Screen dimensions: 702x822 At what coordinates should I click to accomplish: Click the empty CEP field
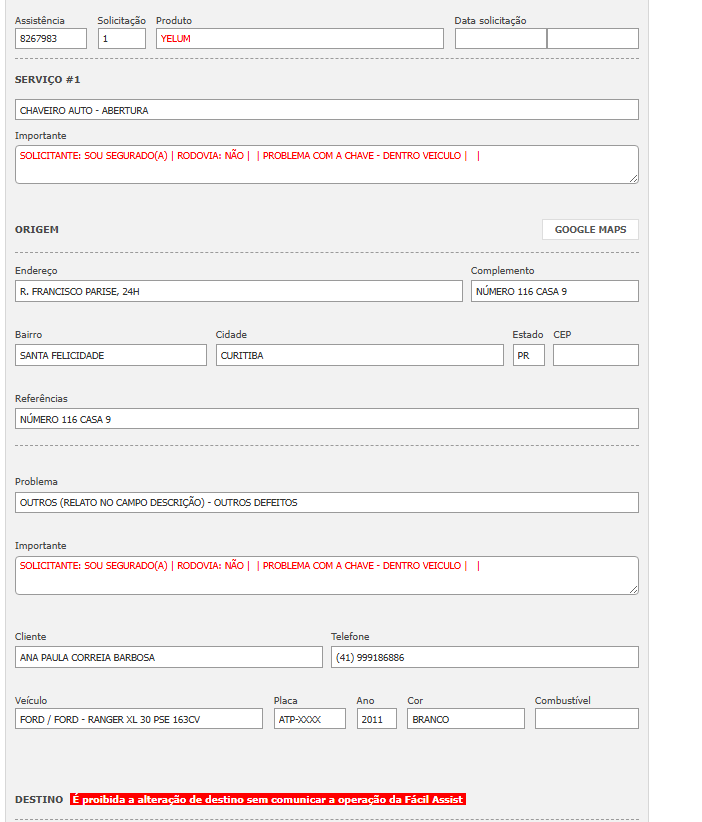(x=595, y=355)
